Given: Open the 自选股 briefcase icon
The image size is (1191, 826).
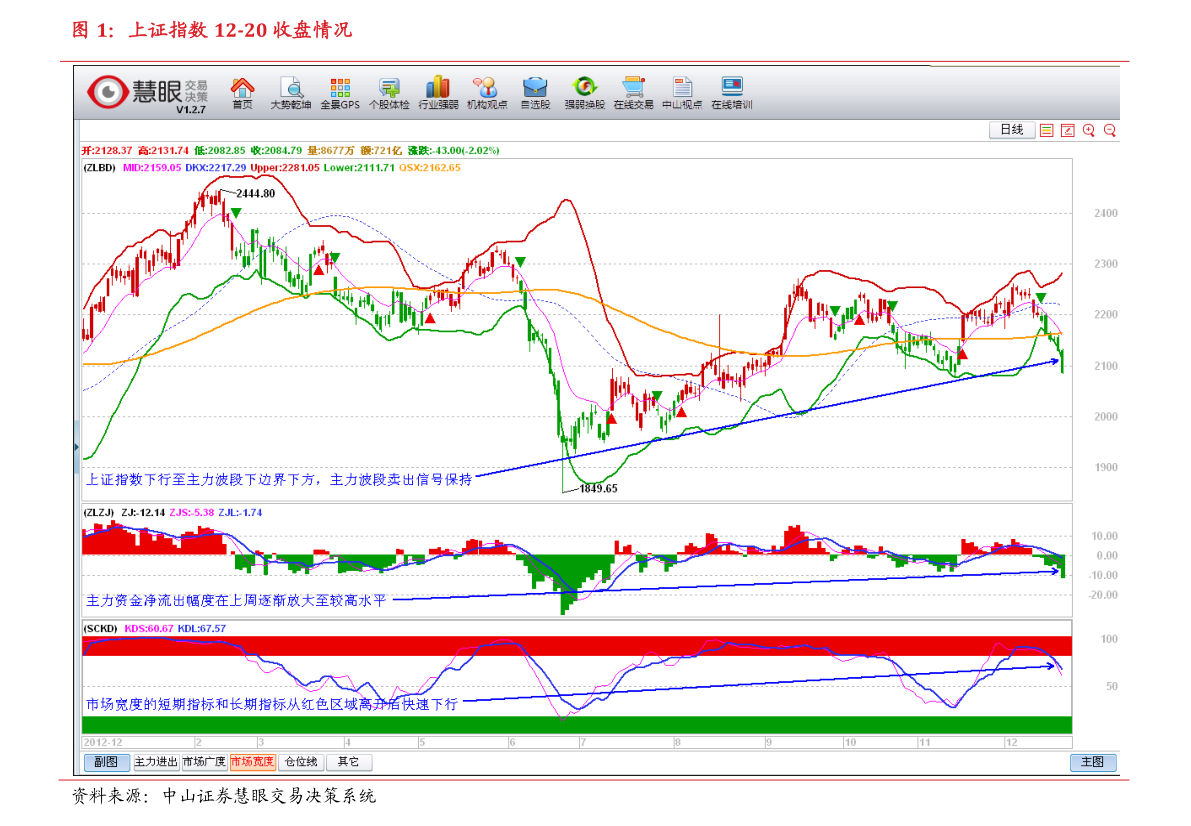Looking at the screenshot, I should point(535,92).
